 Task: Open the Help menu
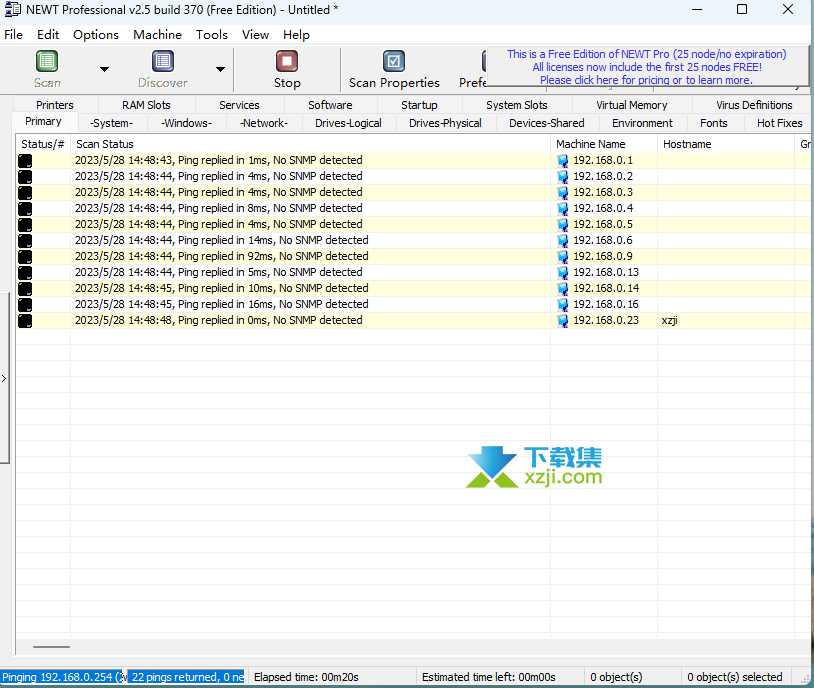296,35
